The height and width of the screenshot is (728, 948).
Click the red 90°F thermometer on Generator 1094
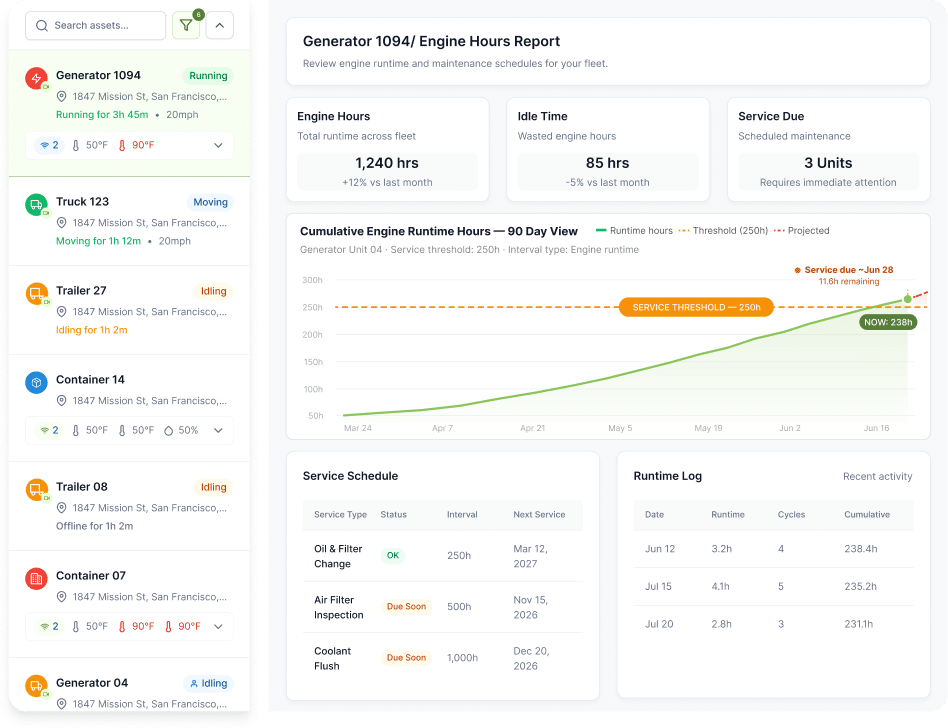(122, 145)
